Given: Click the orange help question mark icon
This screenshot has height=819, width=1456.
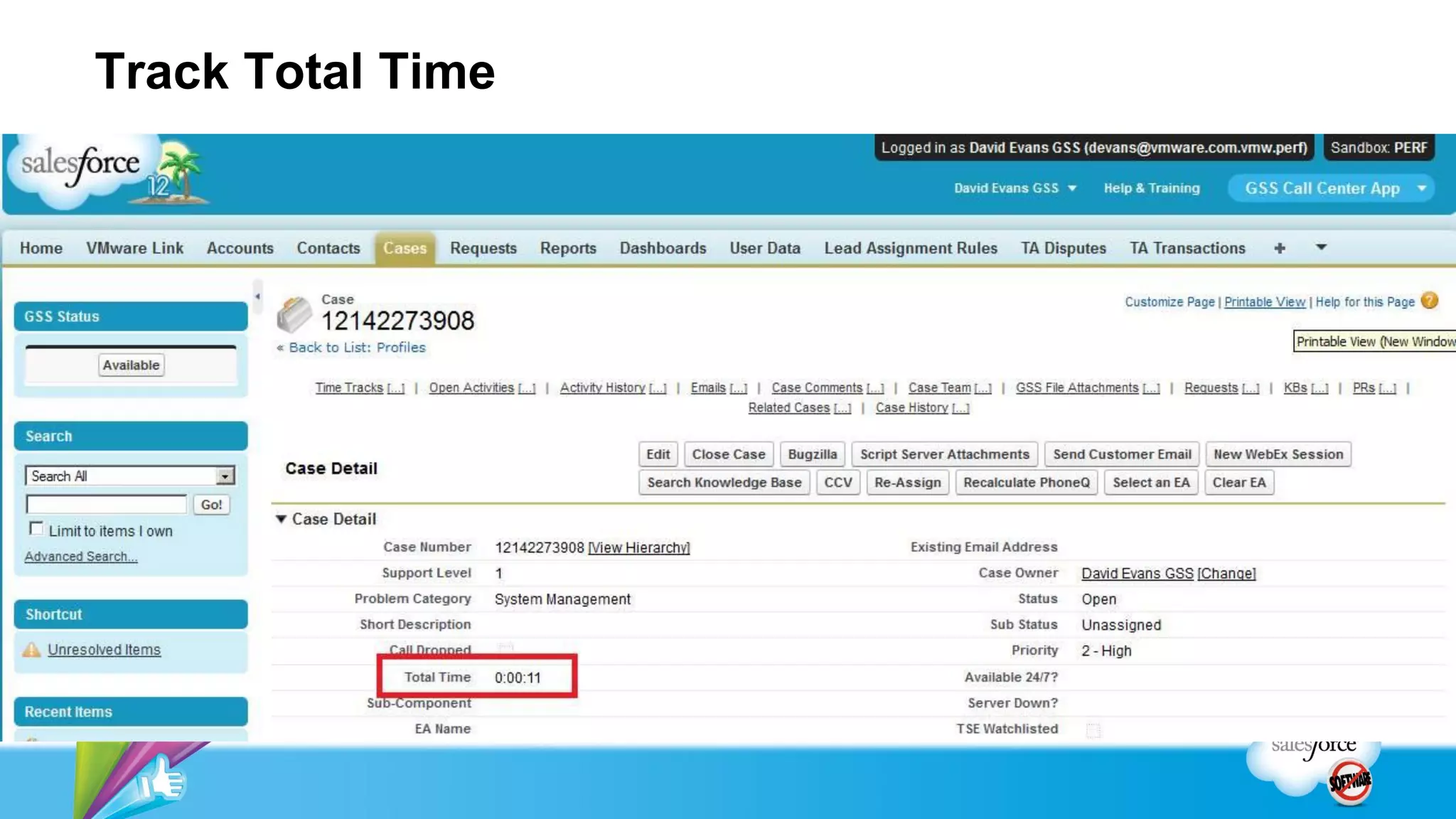Looking at the screenshot, I should coord(1429,301).
